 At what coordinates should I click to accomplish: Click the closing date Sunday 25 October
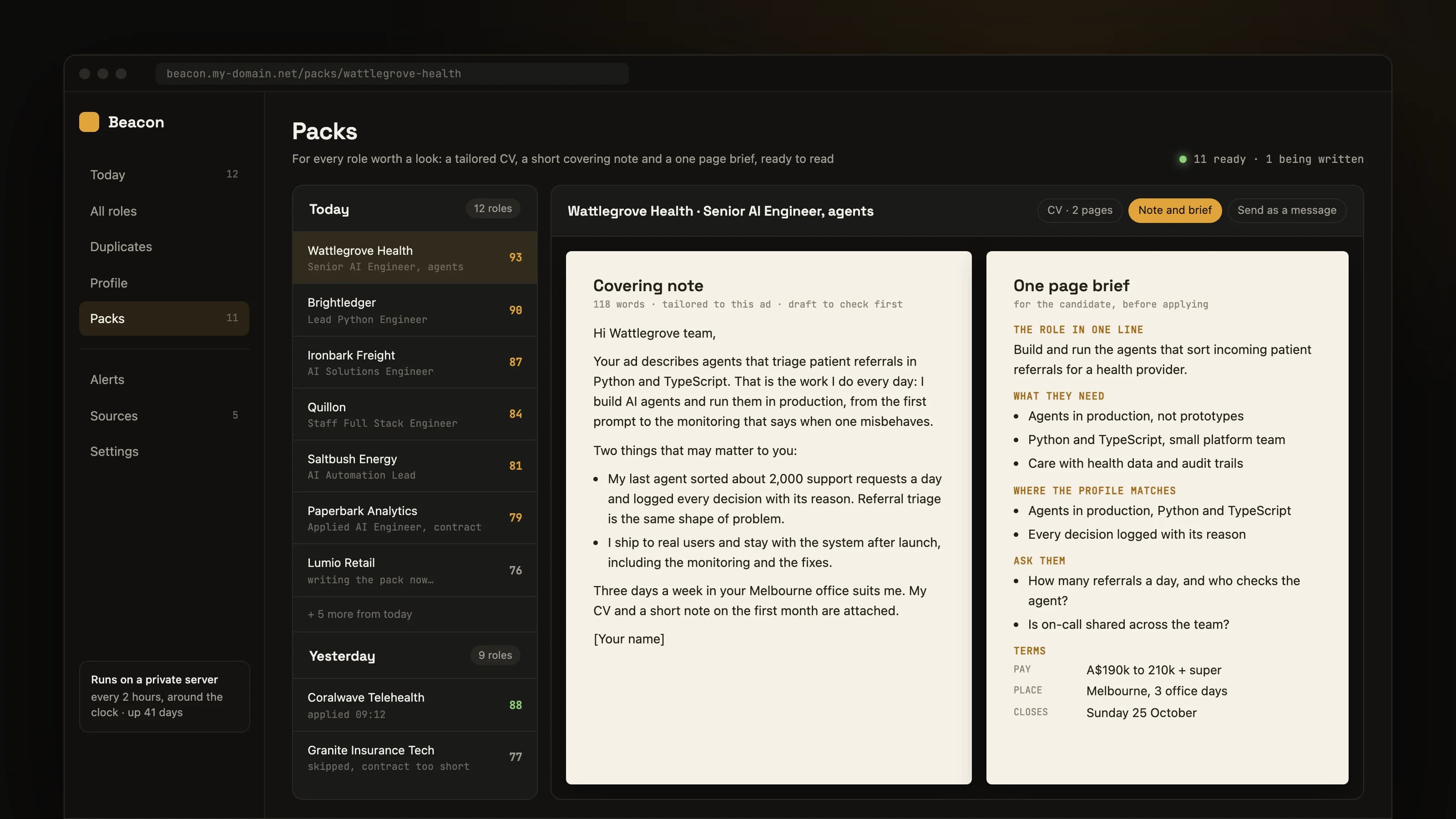pyautogui.click(x=1141, y=713)
